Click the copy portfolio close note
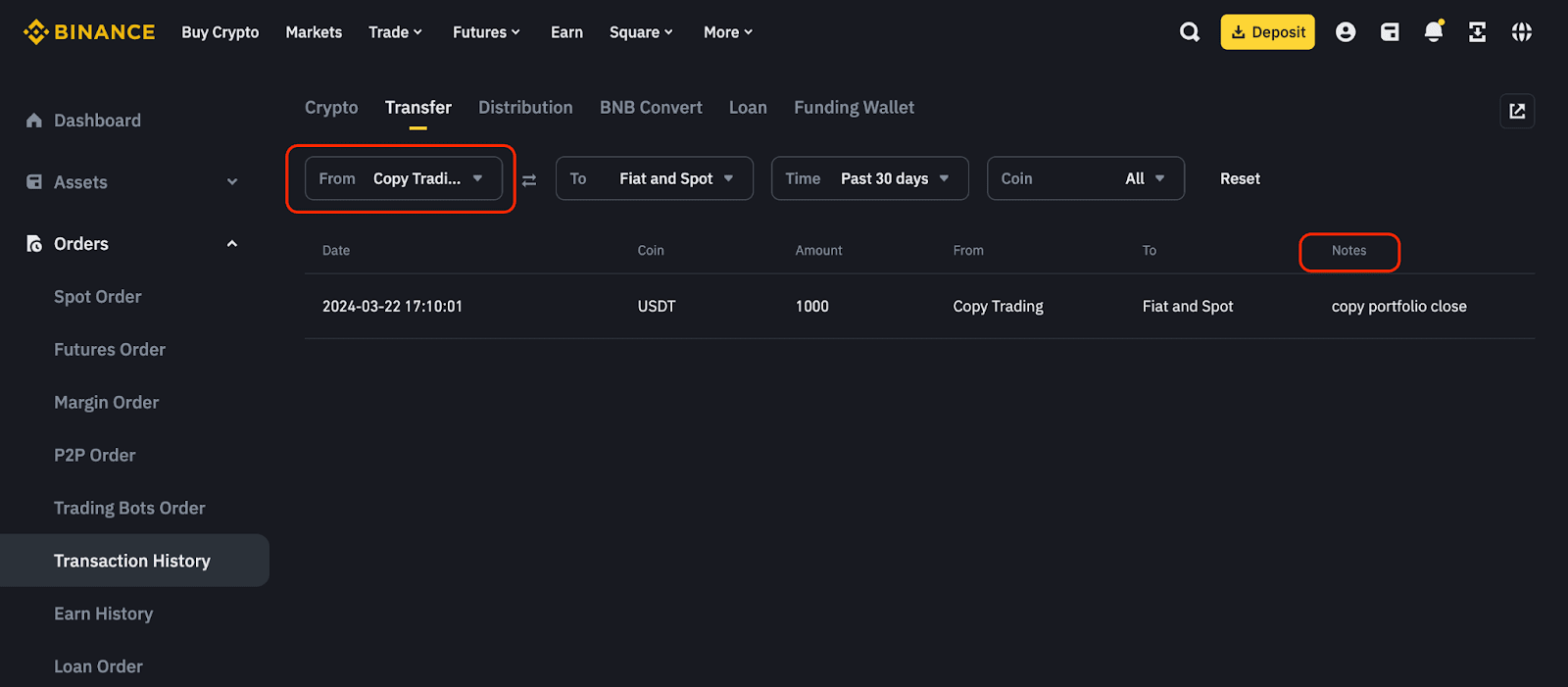This screenshot has height=687, width=1568. click(x=1398, y=307)
